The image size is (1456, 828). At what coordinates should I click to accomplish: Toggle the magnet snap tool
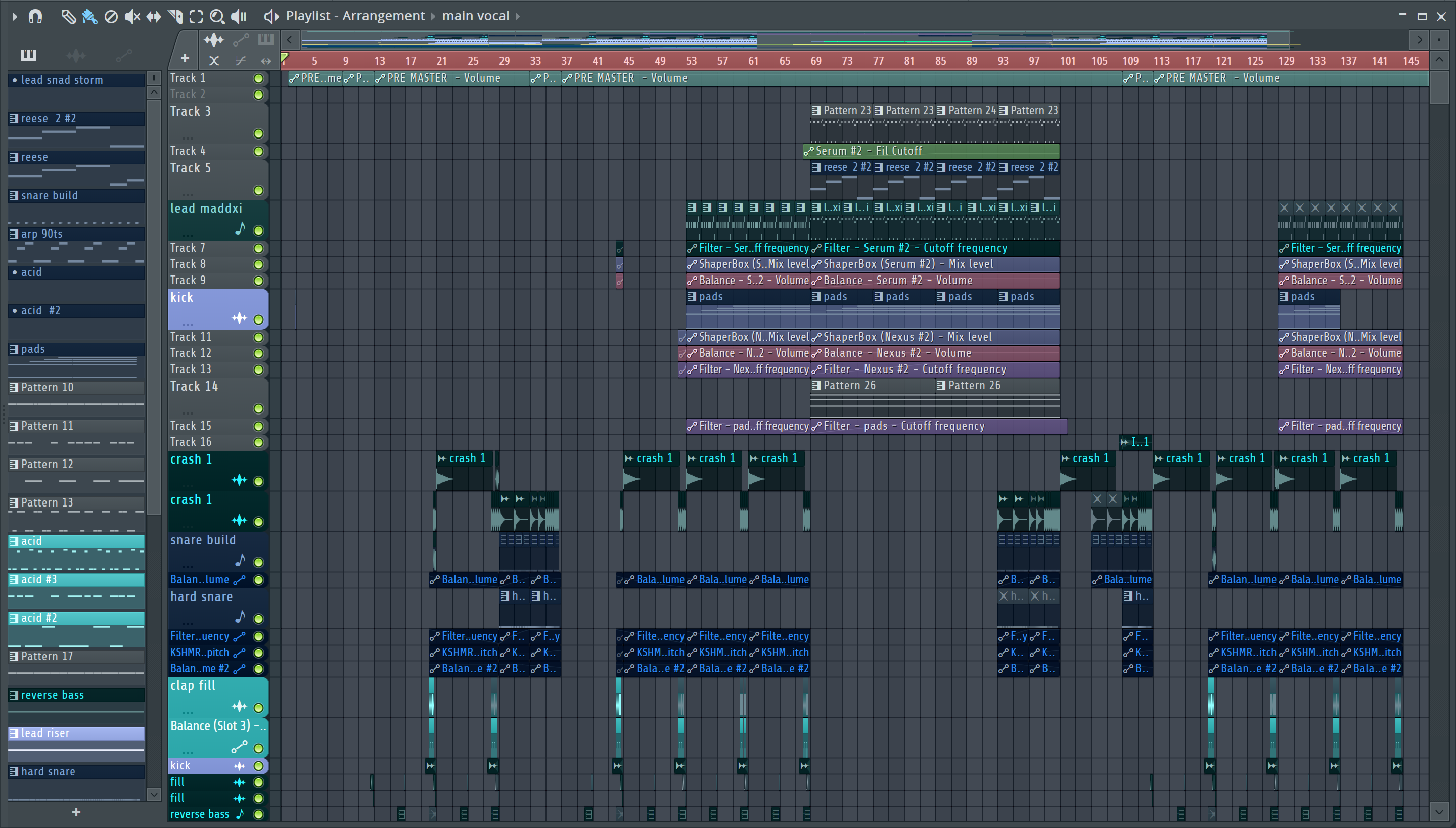(35, 17)
